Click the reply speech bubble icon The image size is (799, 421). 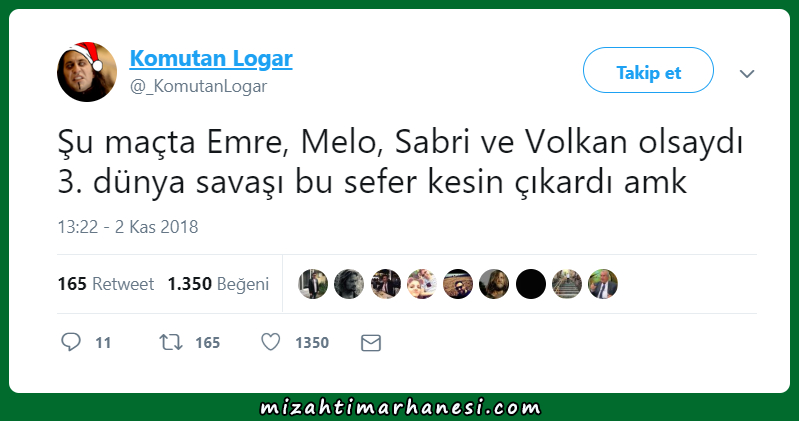point(71,342)
